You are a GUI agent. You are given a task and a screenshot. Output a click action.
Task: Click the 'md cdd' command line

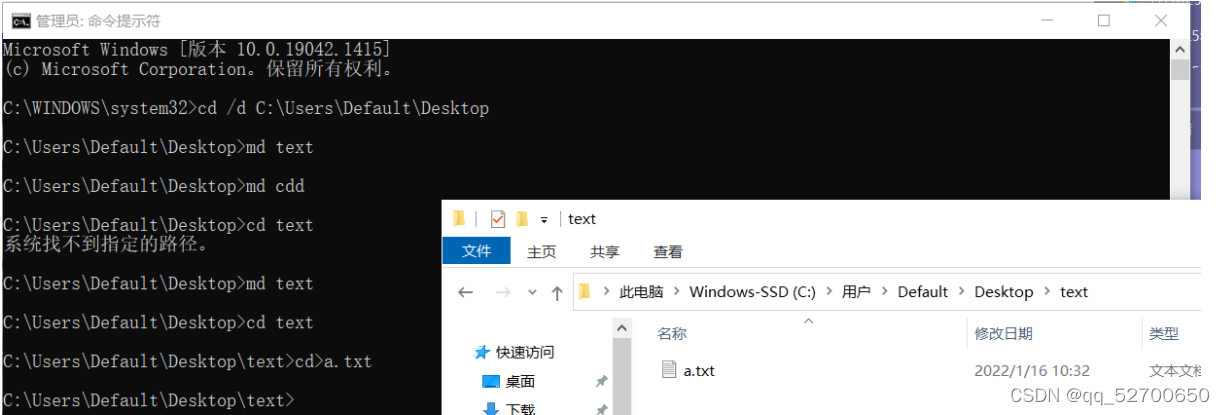pos(154,186)
